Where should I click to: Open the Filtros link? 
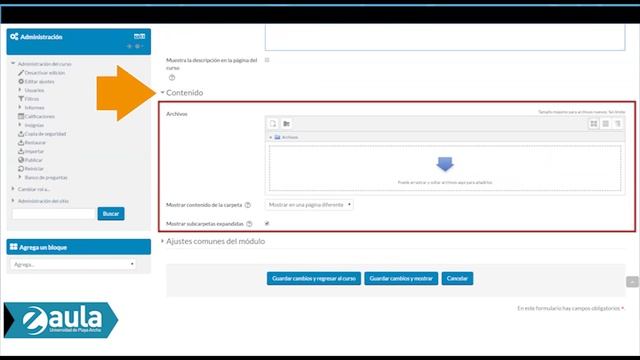tap(32, 99)
